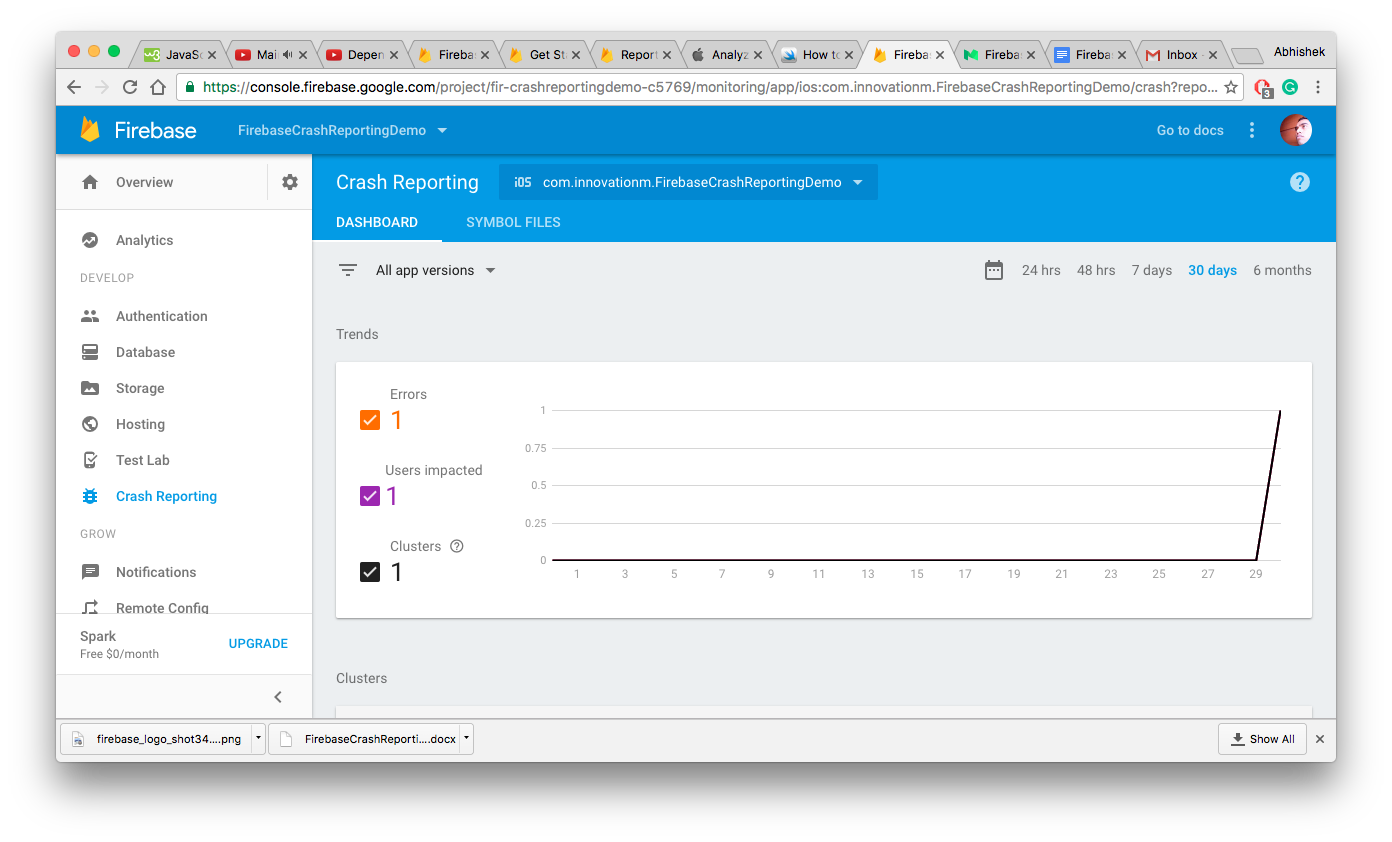Click the Upgrade plan button
The height and width of the screenshot is (842, 1392).
[258, 644]
